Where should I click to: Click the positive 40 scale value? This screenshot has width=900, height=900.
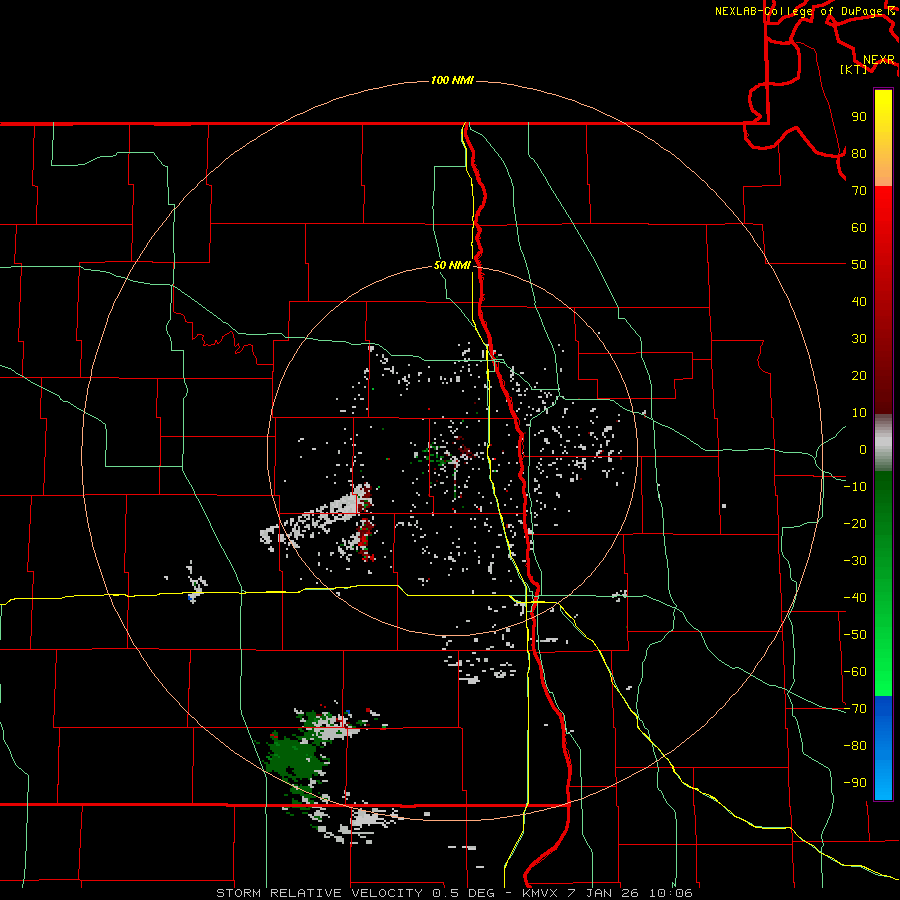859,302
